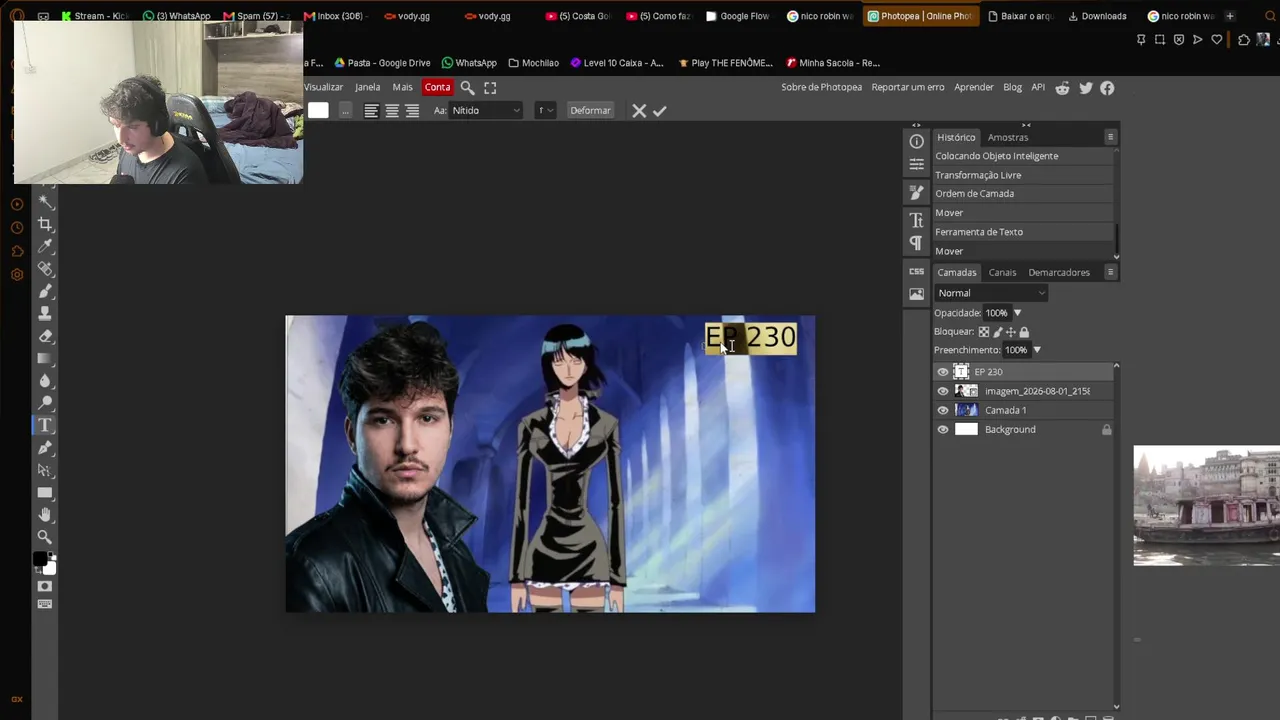Select the Rectangle shape tool
Image resolution: width=1280 pixels, height=720 pixels.
pos(45,493)
